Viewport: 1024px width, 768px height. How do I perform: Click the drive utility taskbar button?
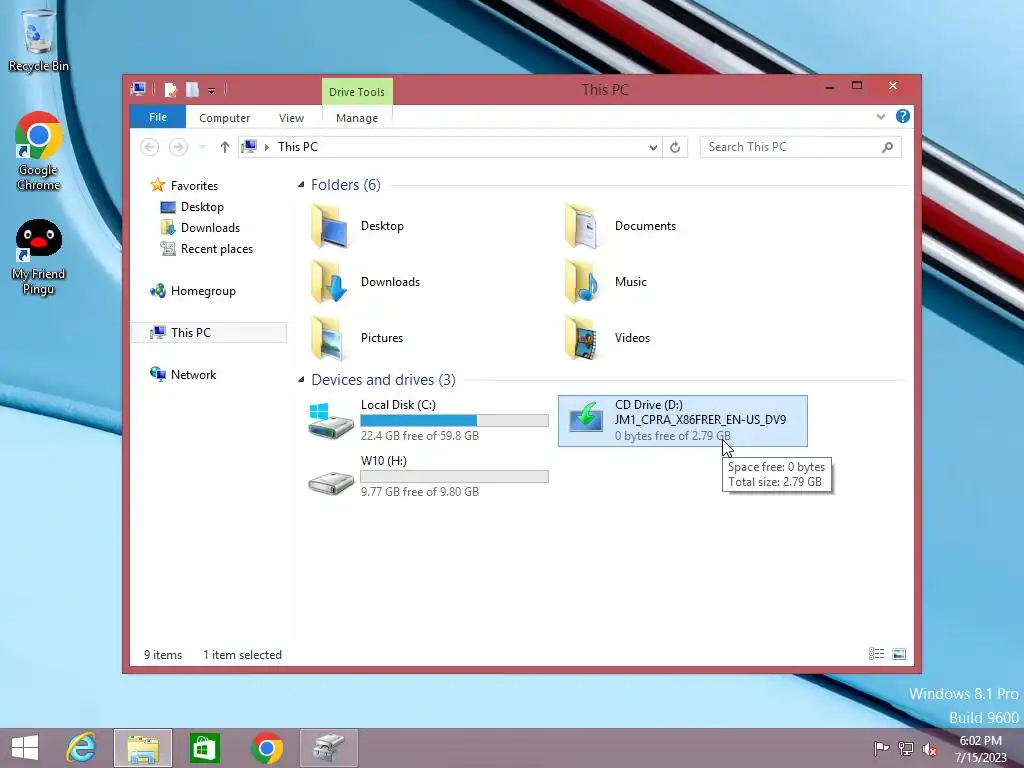(x=328, y=748)
